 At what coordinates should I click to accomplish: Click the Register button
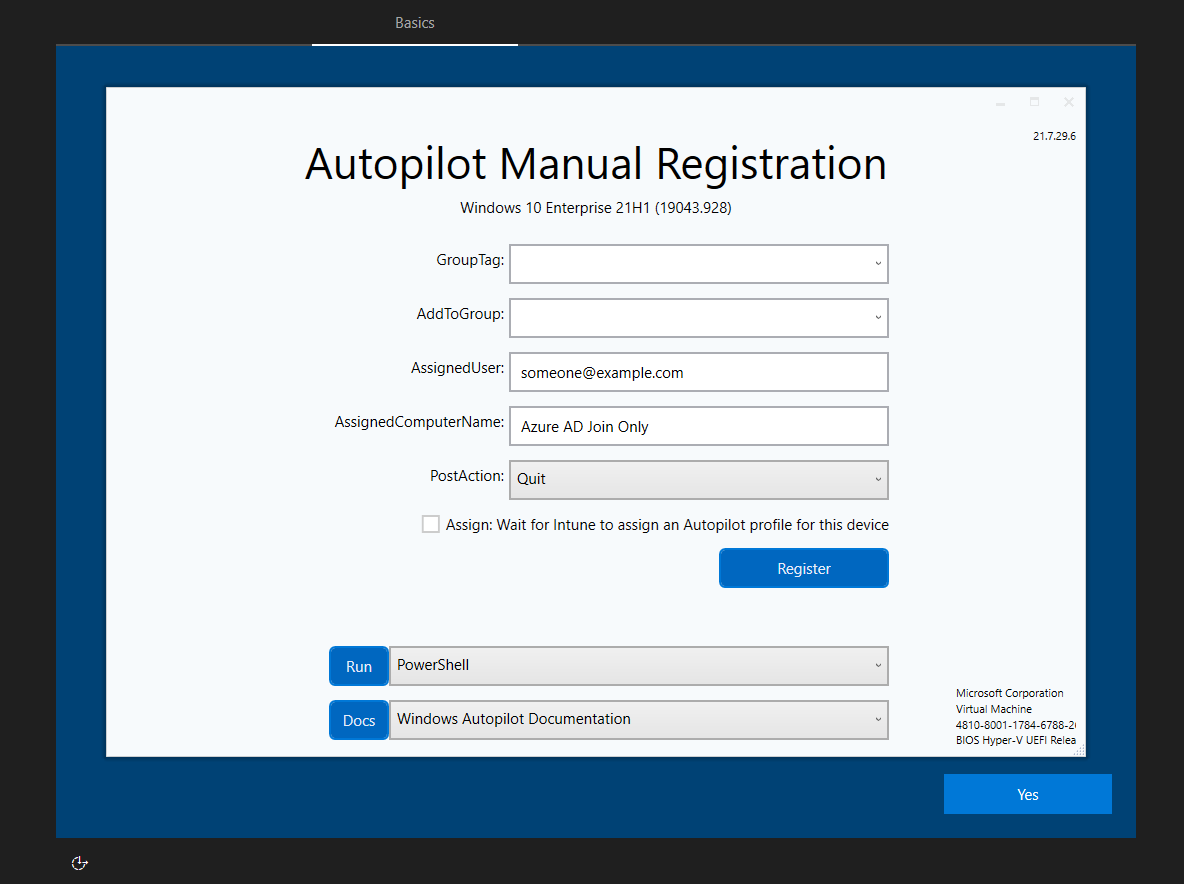(x=803, y=568)
